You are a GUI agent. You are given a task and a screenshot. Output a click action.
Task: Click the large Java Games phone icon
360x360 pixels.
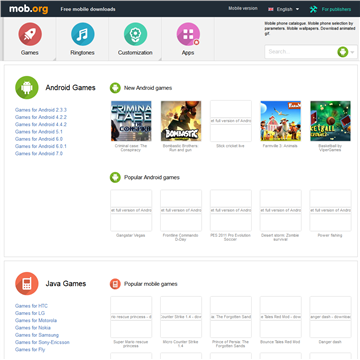click(x=27, y=283)
